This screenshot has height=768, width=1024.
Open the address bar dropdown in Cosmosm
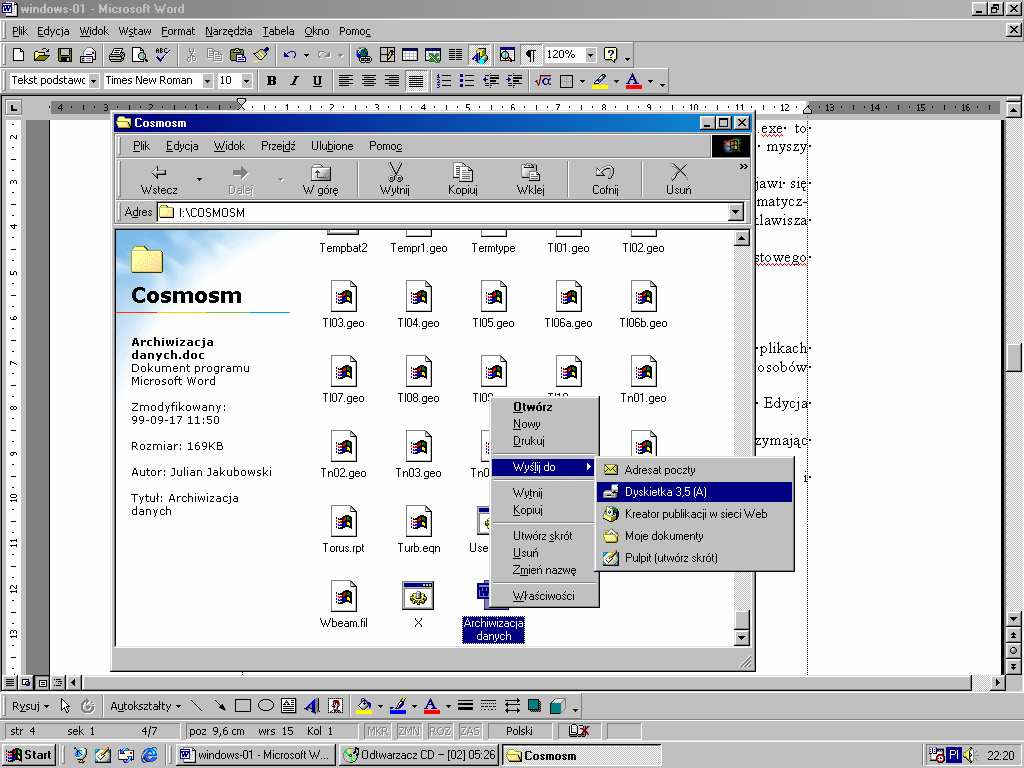(x=736, y=212)
